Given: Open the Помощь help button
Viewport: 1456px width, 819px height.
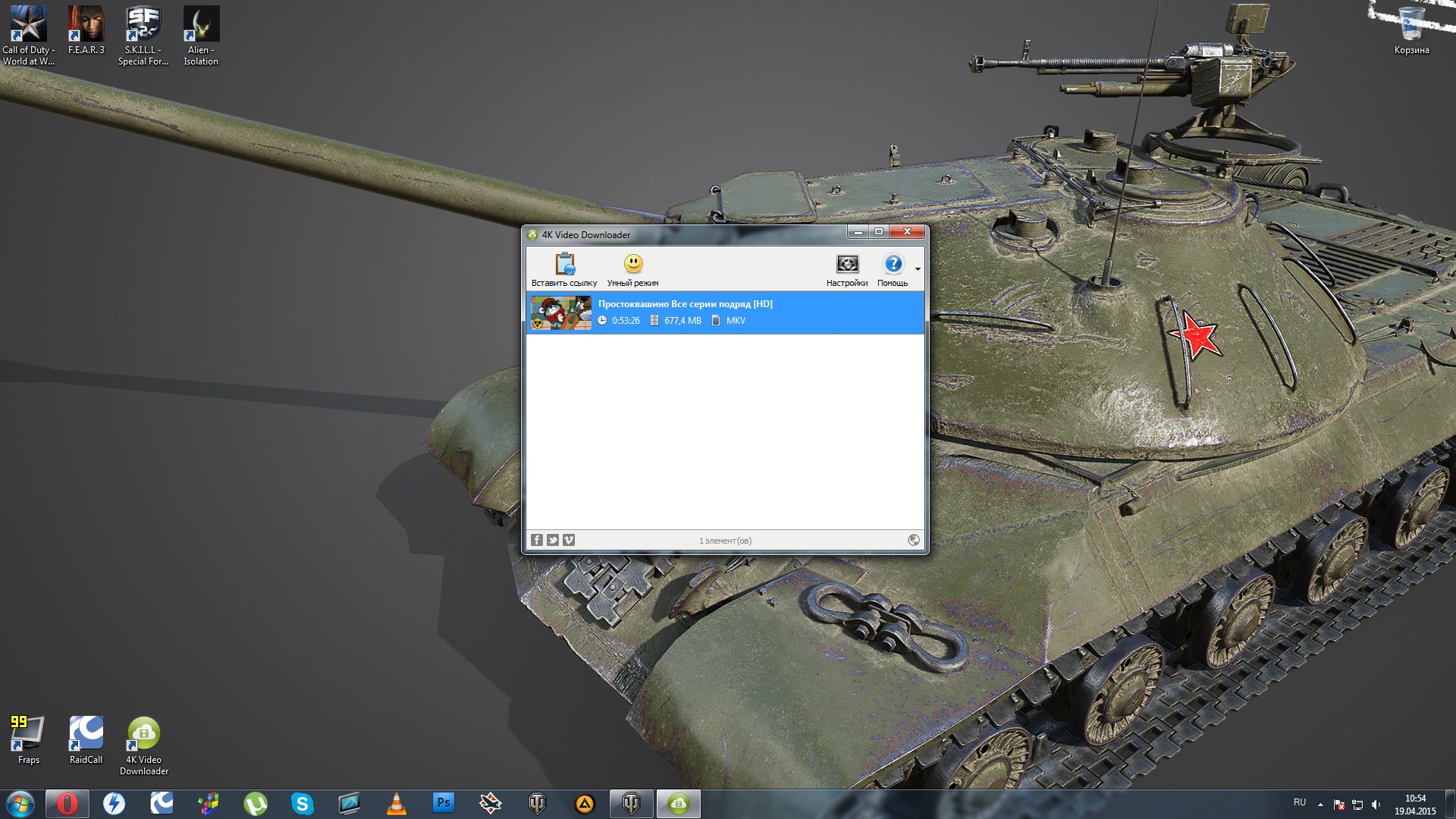Looking at the screenshot, I should click(x=893, y=270).
